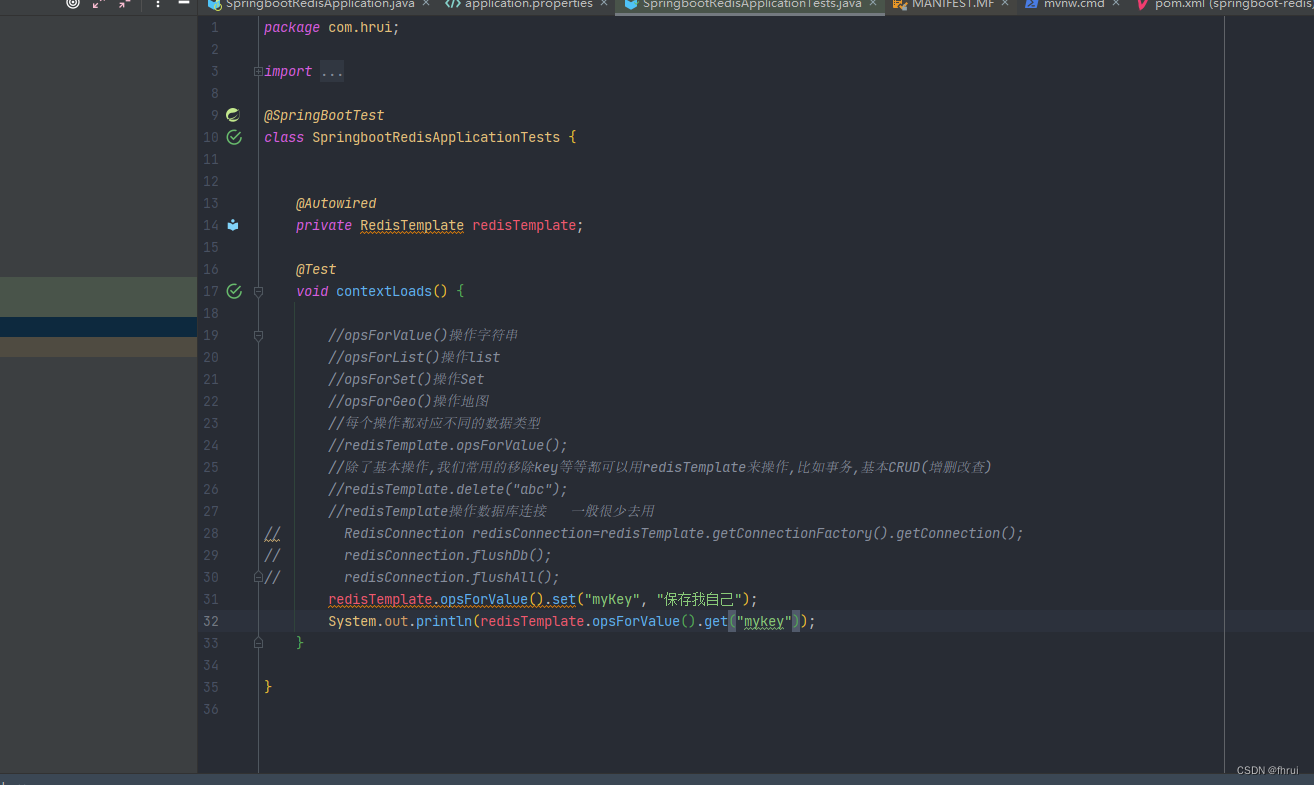This screenshot has width=1314, height=785.
Task: Click the Spring leaf gutter icon on line 9
Action: point(232,114)
